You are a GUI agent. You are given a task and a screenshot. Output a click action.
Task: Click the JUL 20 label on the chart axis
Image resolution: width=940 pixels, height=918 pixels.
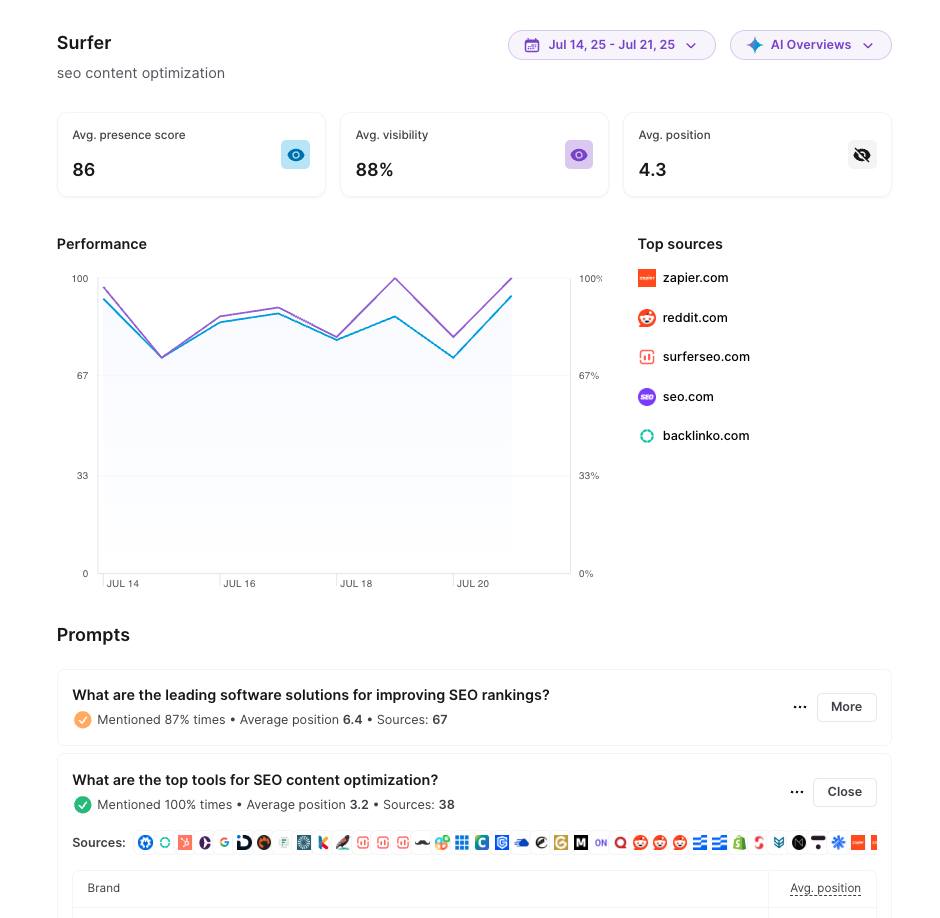coord(473,583)
